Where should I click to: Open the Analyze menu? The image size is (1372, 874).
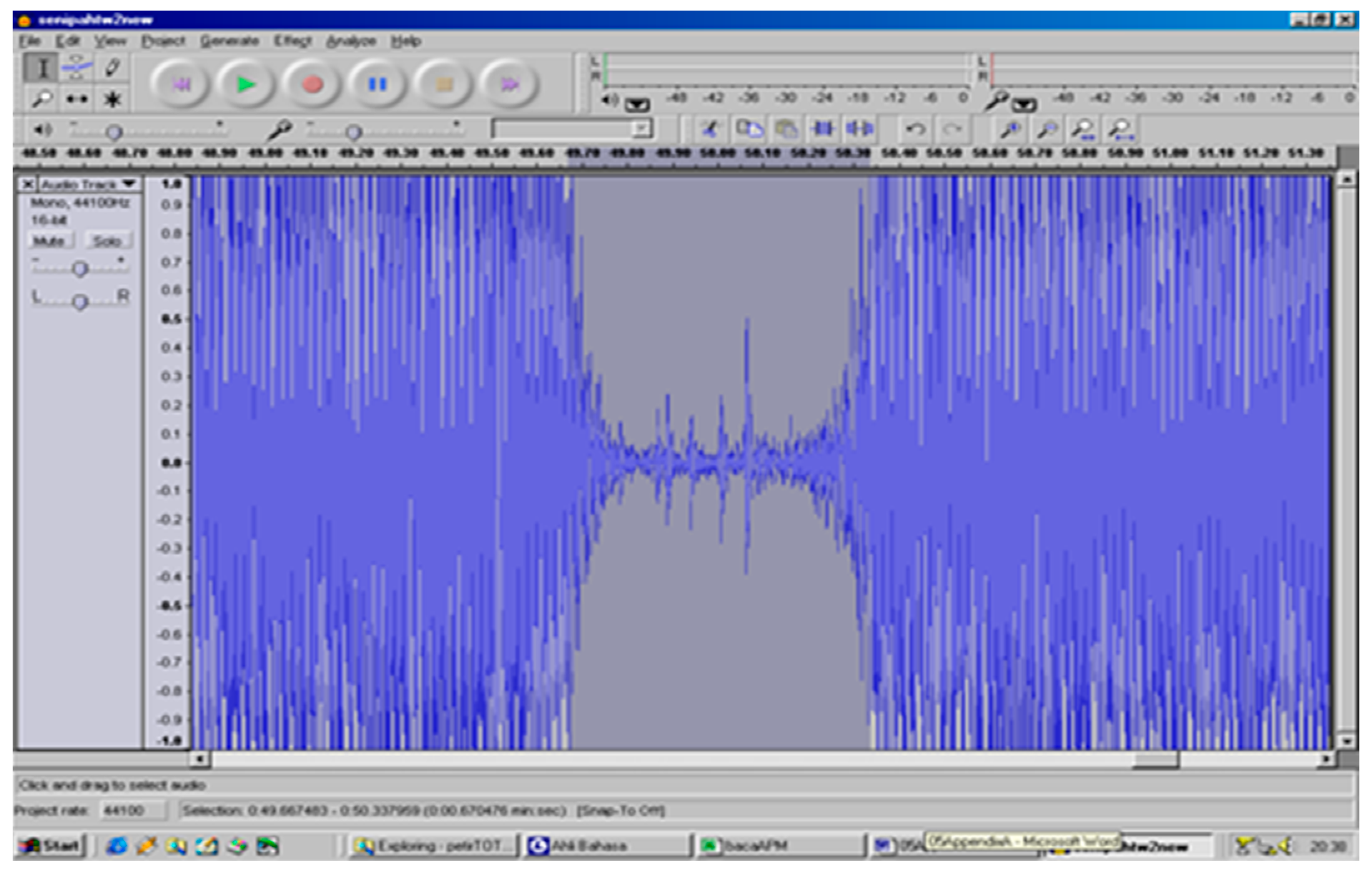coord(351,41)
